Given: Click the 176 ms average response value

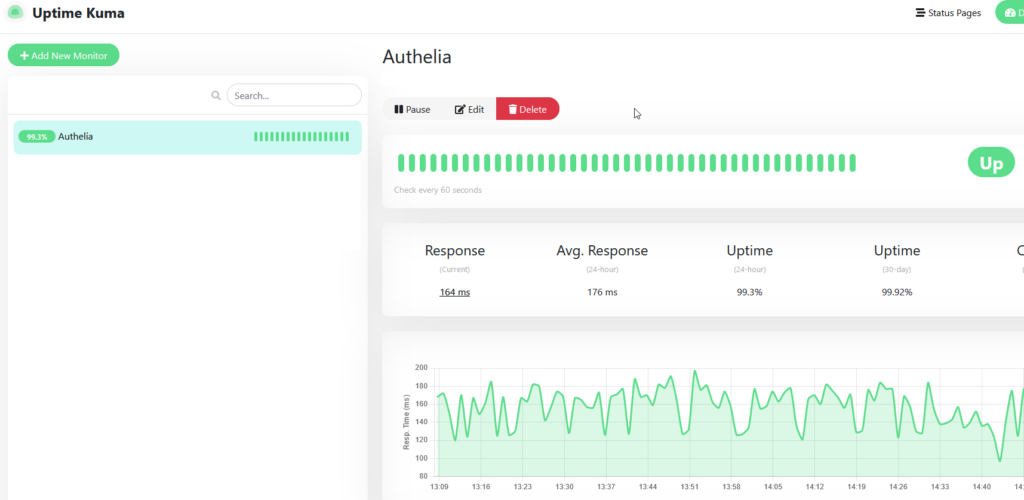Looking at the screenshot, I should [x=602, y=292].
